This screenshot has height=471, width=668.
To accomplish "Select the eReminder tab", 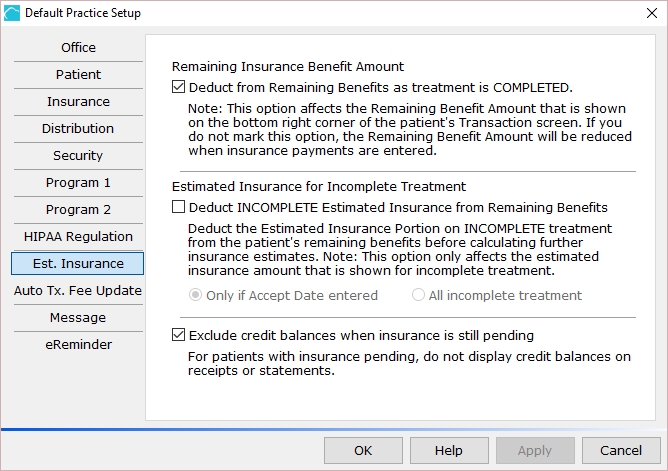I will pos(78,345).
